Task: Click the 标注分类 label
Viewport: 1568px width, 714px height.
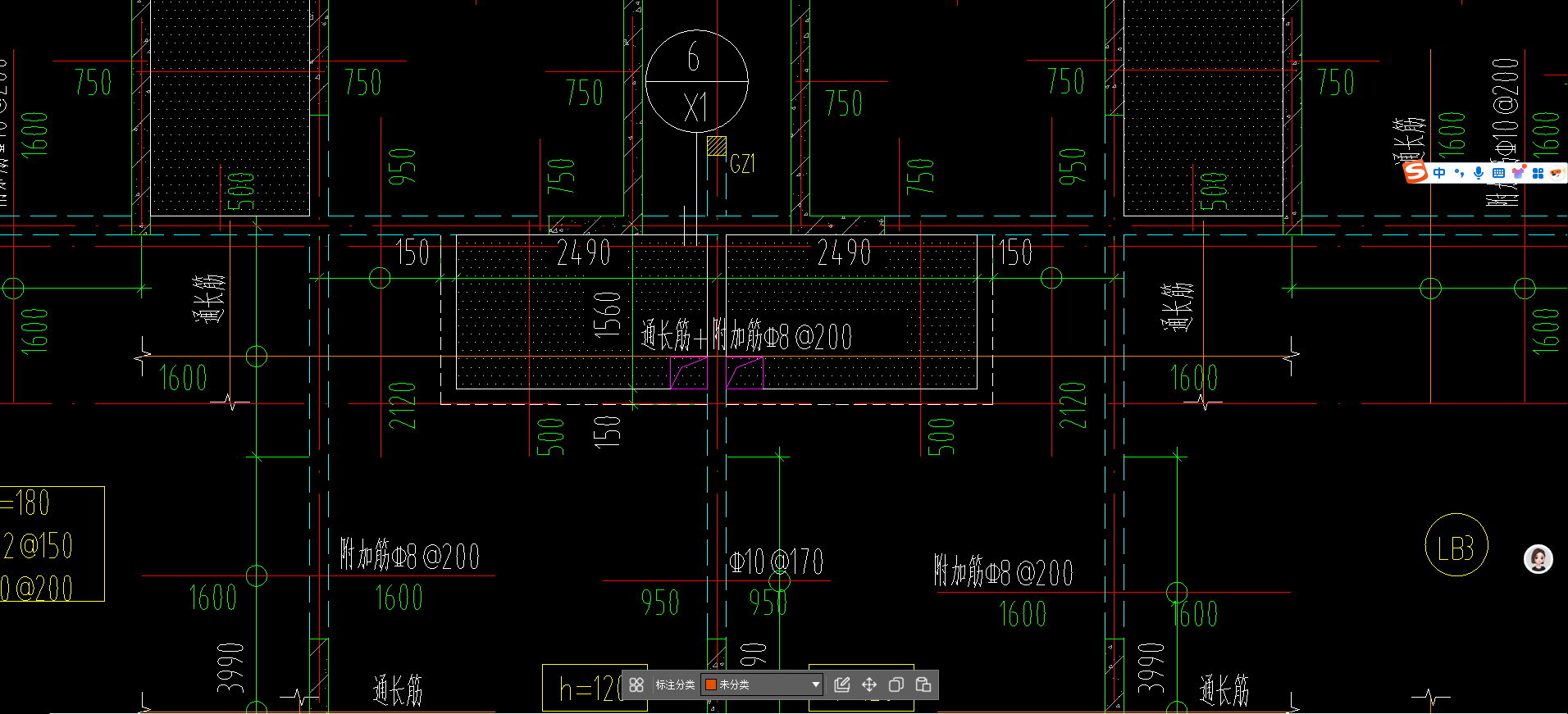Action: click(675, 684)
